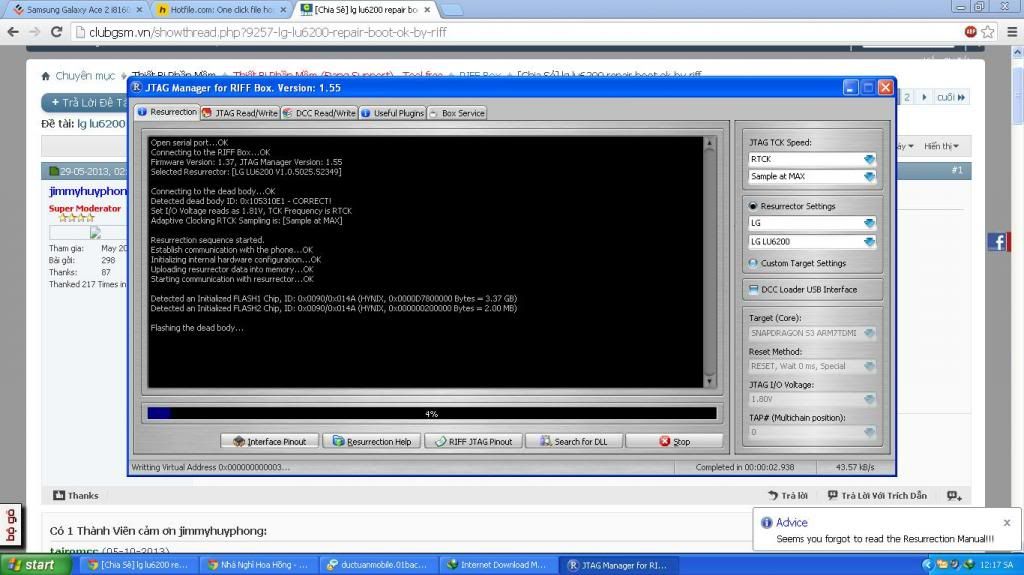
Task: Open the Hiển thị dropdown in forum
Action: 941,146
